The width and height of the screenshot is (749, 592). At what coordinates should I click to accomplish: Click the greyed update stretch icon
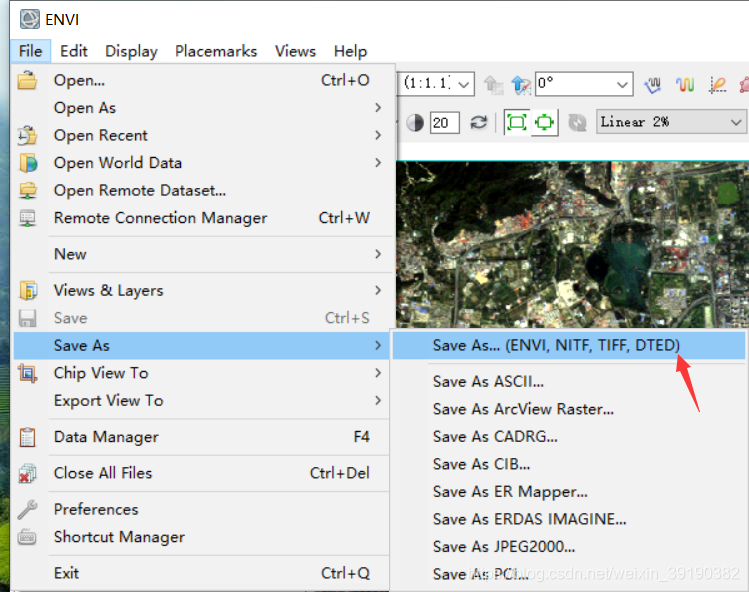tap(577, 123)
